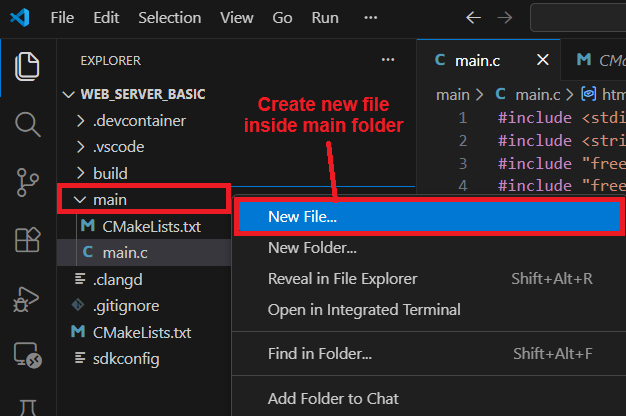
Task: Click Reveal in File Explorer
Action: [342, 279]
